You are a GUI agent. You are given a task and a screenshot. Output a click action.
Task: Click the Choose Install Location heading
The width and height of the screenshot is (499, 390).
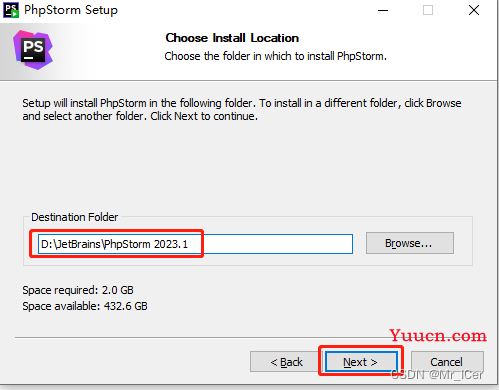click(x=232, y=38)
